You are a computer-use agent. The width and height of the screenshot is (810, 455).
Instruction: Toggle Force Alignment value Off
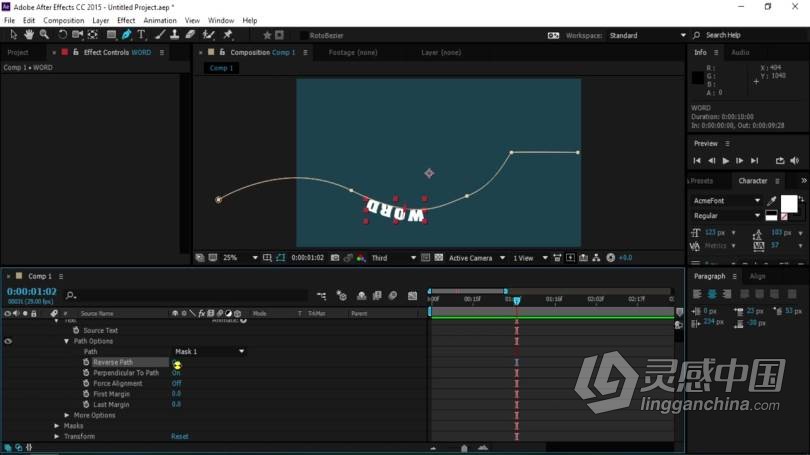[x=176, y=383]
